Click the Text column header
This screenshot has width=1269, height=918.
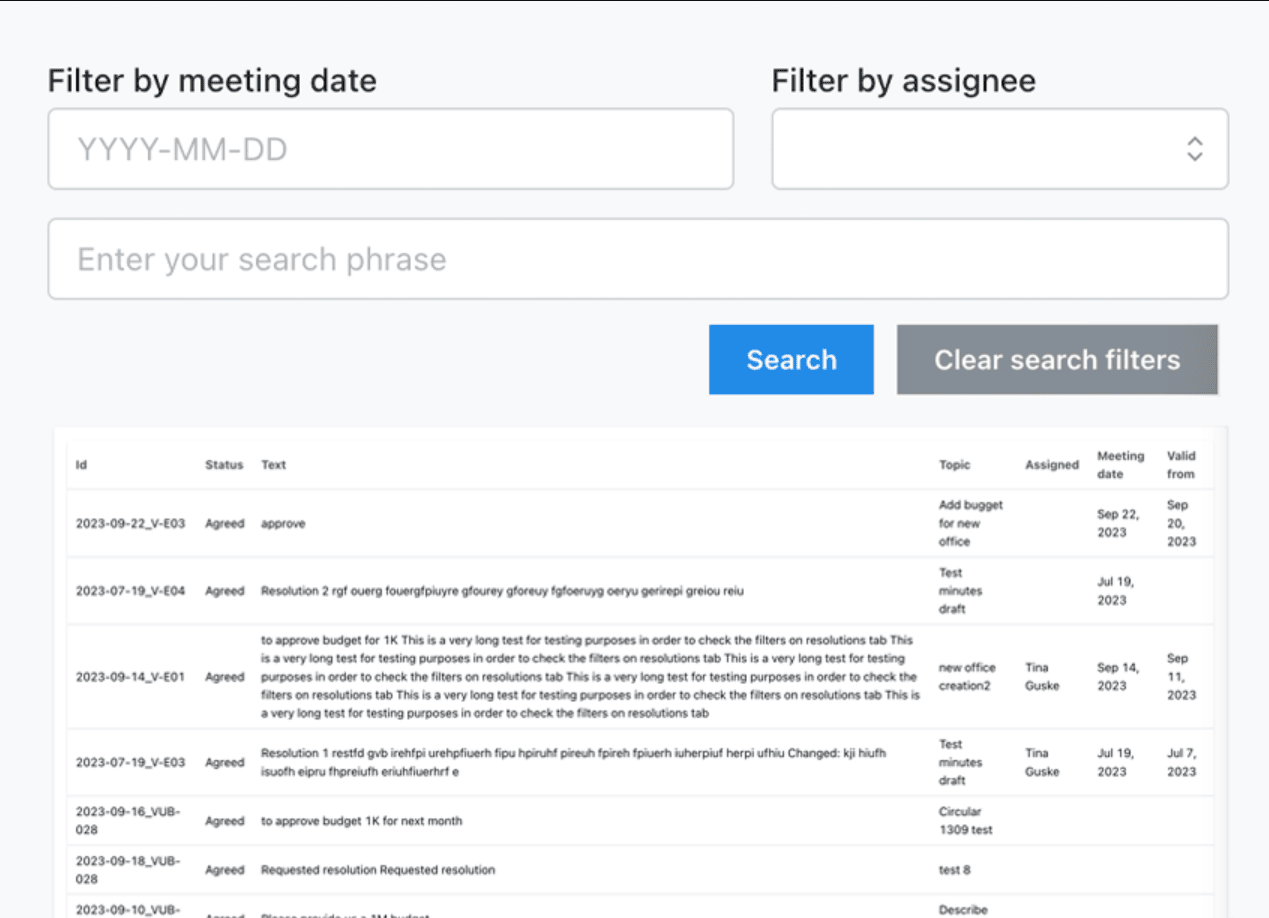(x=273, y=465)
